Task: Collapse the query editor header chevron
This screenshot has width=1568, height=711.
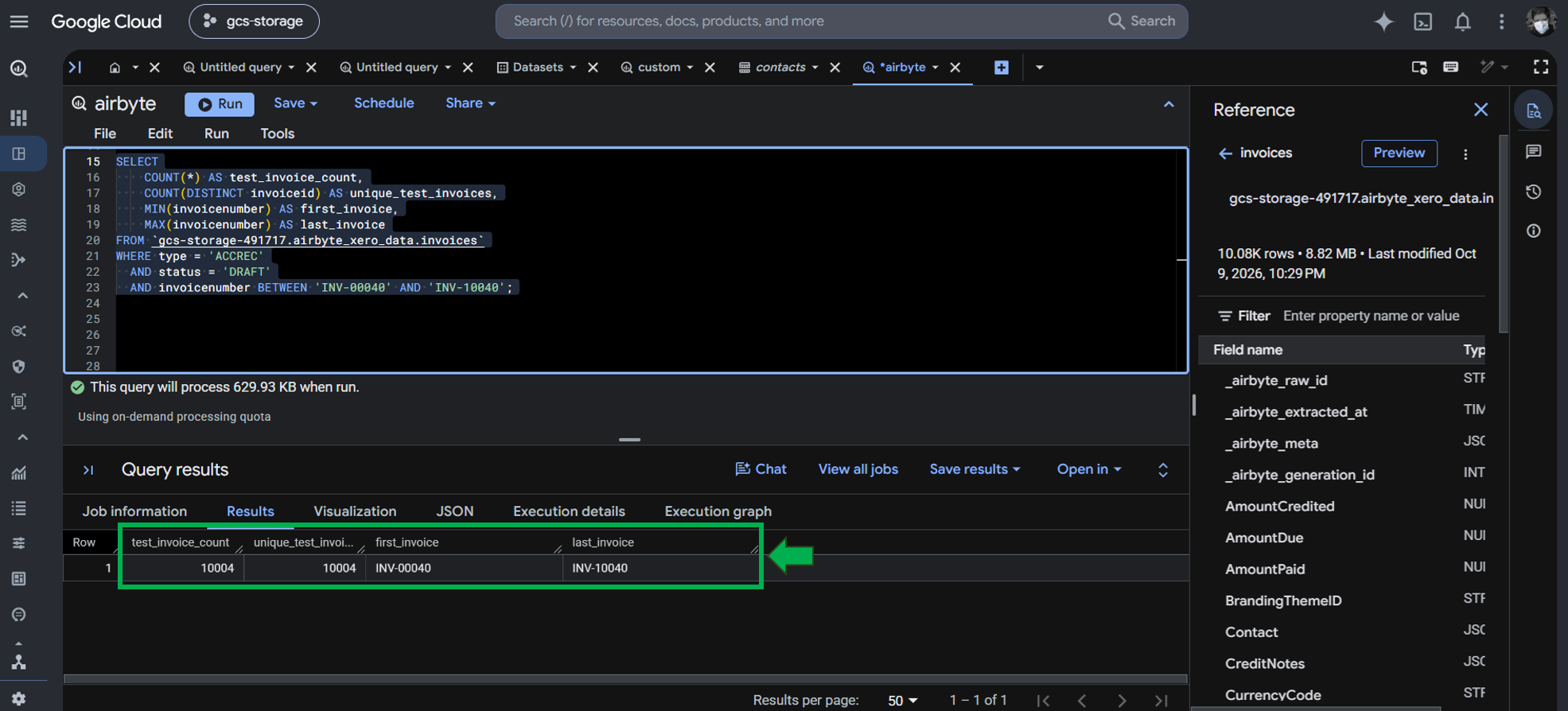Action: click(1169, 104)
